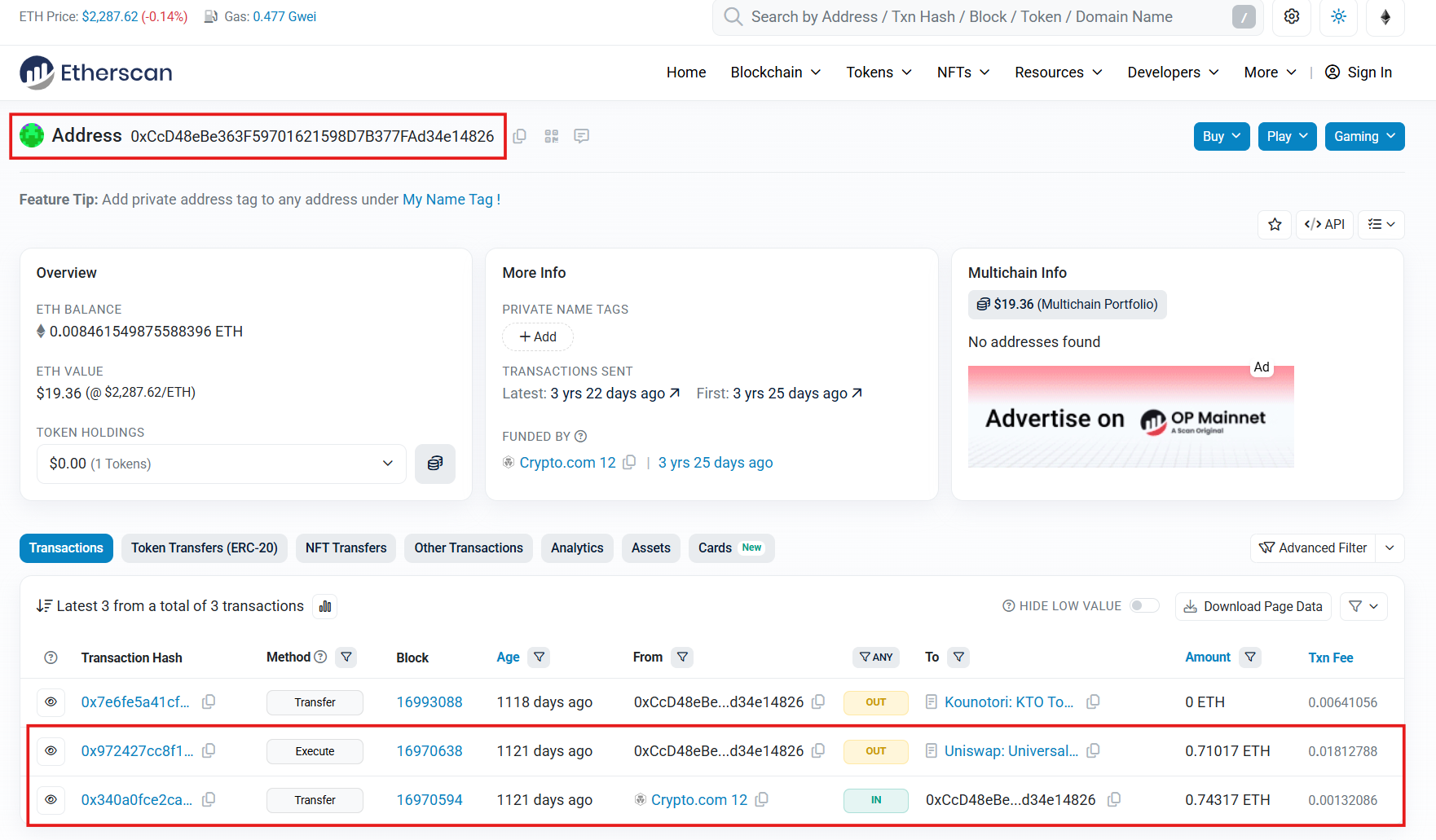The width and height of the screenshot is (1436, 840).
Task: Select the Analytics tab
Action: [x=577, y=548]
